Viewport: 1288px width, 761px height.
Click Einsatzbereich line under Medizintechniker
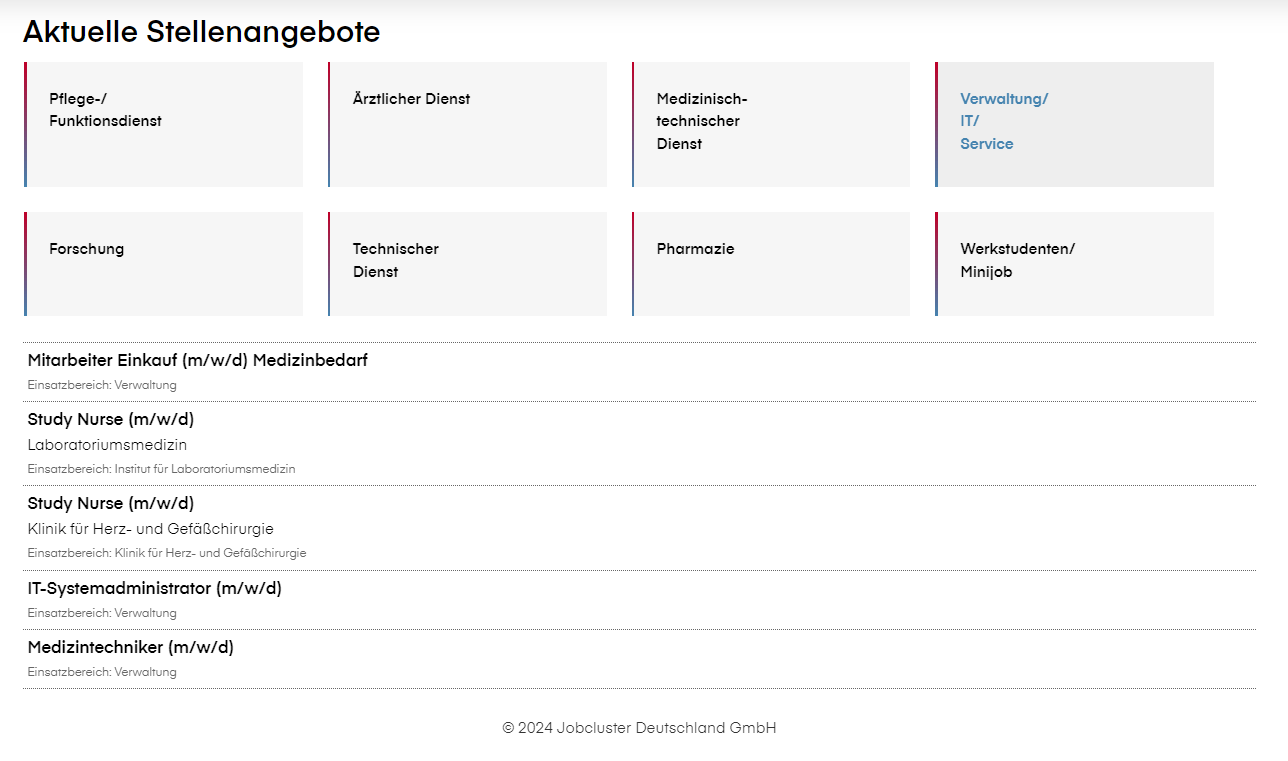(x=102, y=672)
